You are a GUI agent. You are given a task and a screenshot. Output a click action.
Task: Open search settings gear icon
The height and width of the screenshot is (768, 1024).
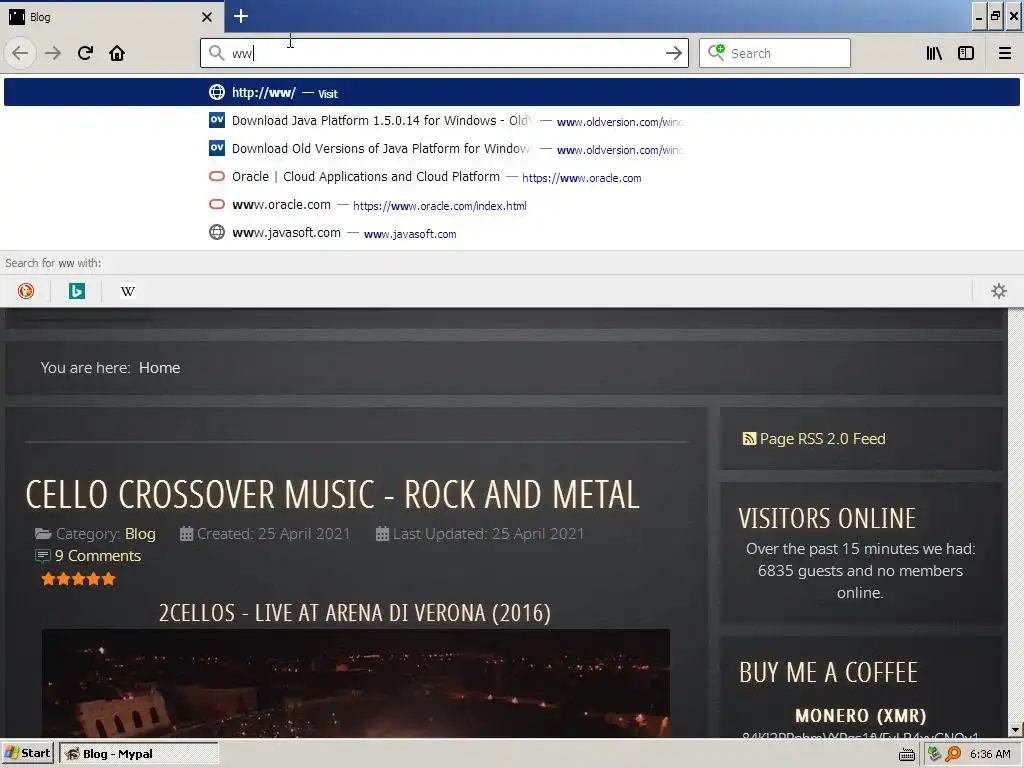pyautogui.click(x=999, y=291)
